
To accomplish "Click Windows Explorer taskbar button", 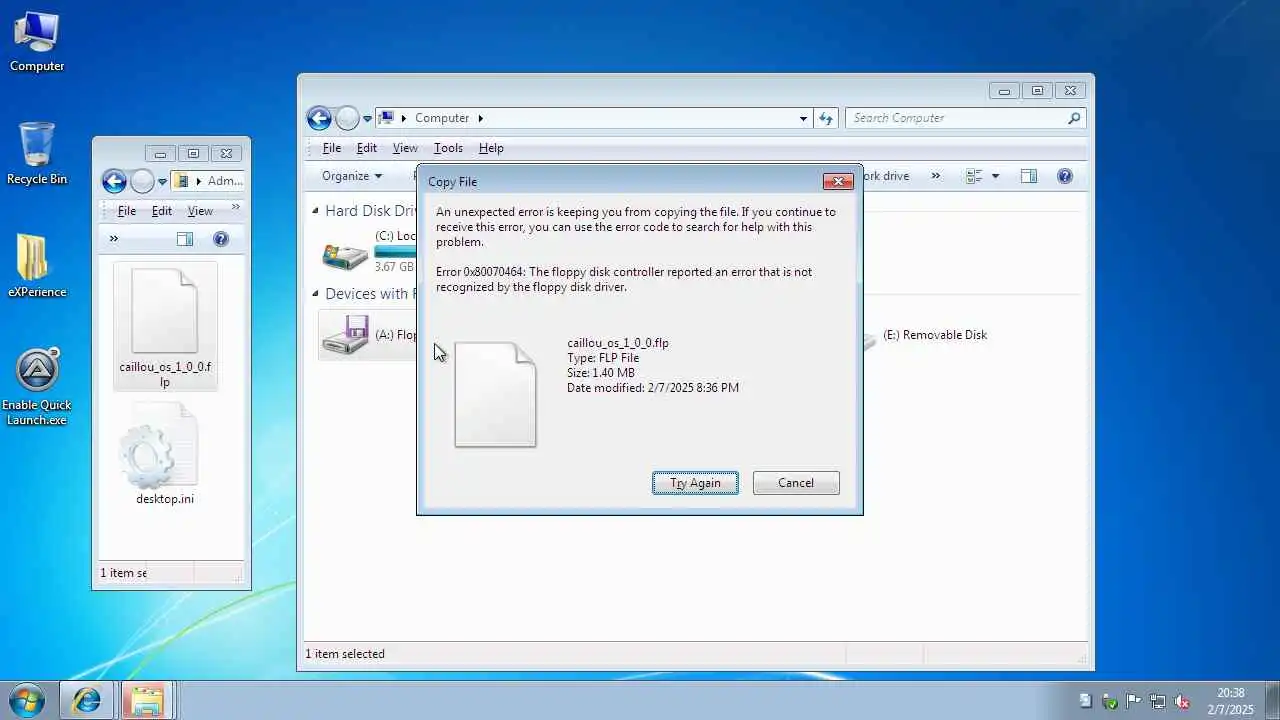I will (148, 700).
